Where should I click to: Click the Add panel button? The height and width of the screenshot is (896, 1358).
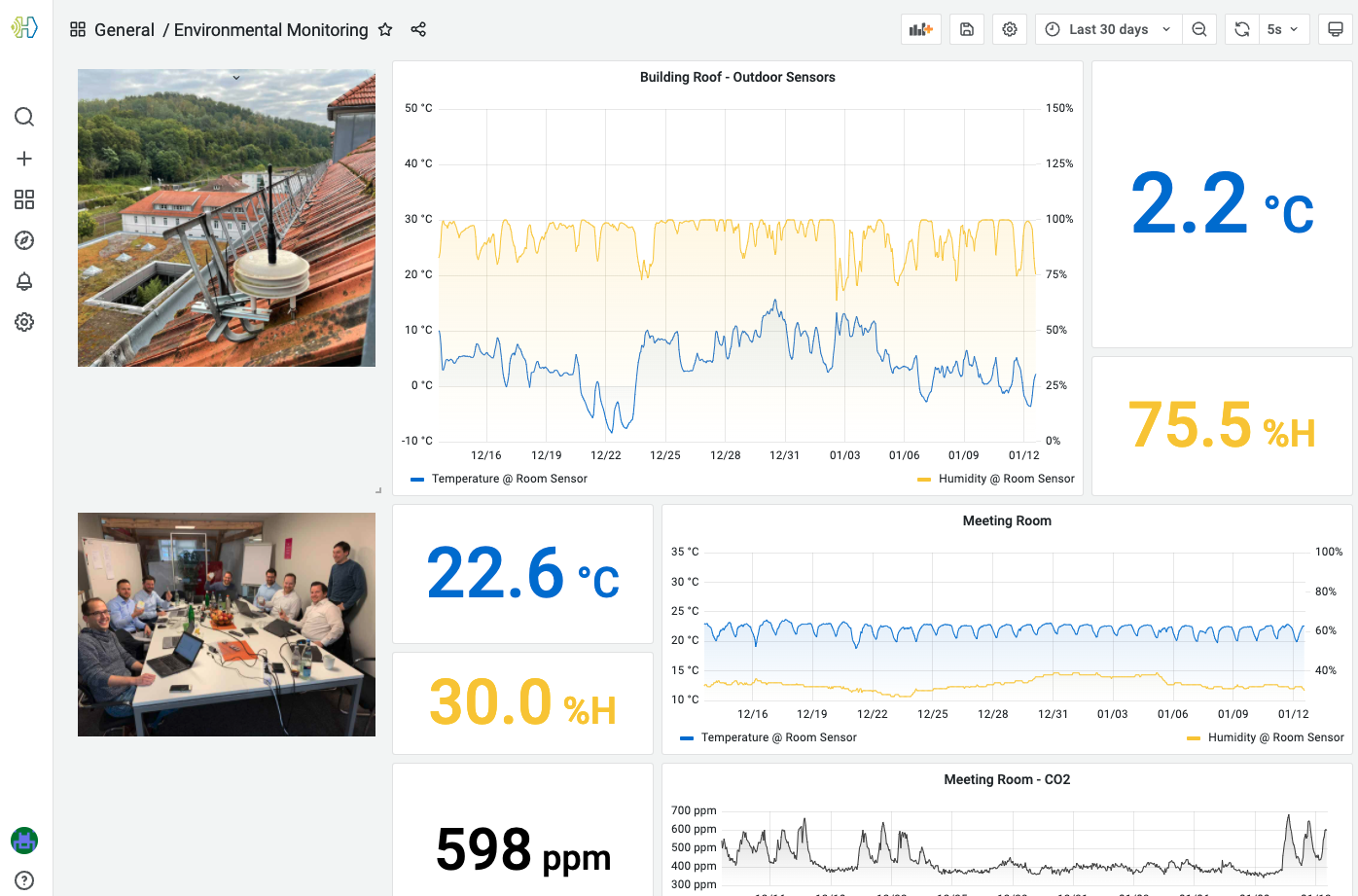click(x=920, y=29)
